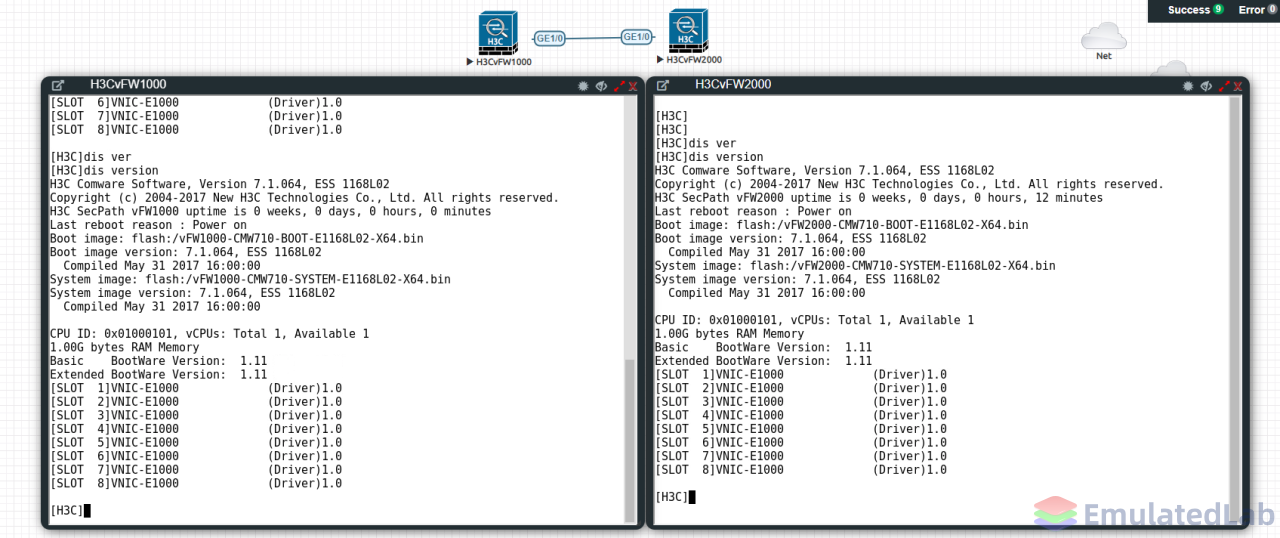Toggle visibility eye in H3CvFW1000 console header
This screenshot has height=538, width=1280.
point(601,86)
